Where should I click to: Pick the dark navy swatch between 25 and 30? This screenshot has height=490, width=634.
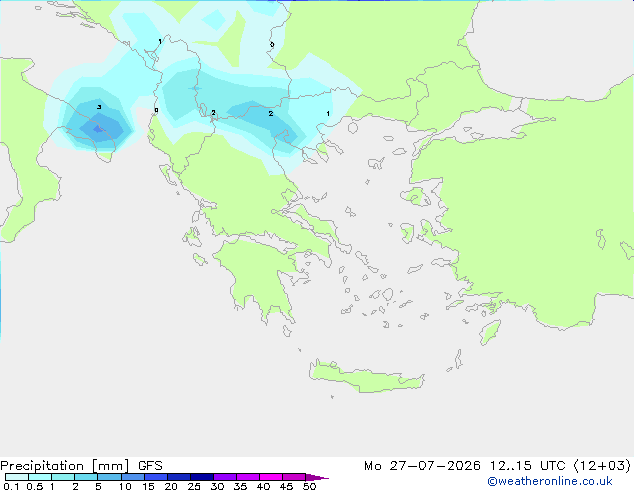(x=202, y=477)
